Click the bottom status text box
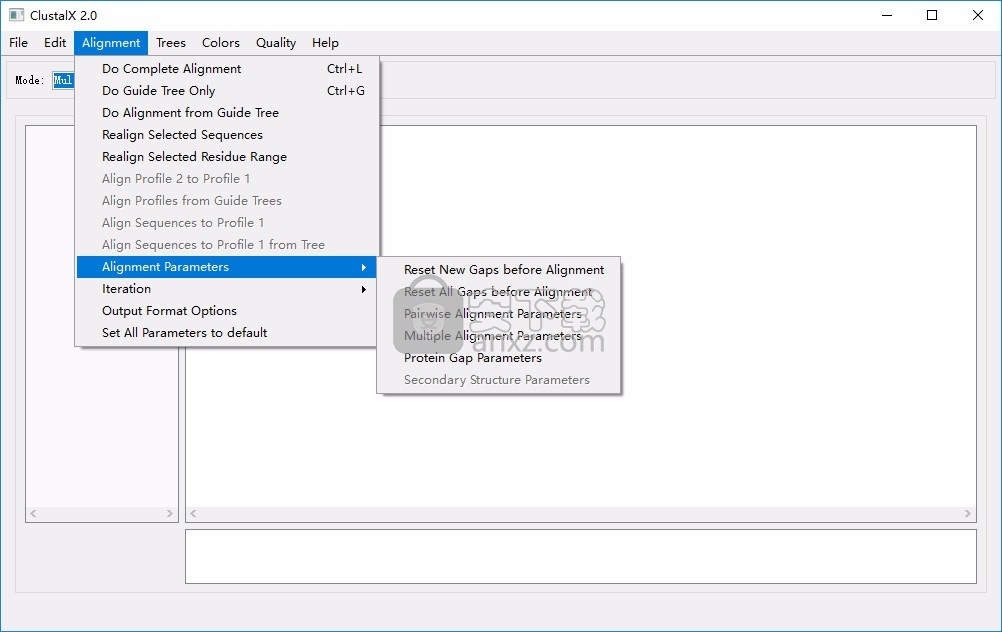Screen dimensions: 1002x632 point(581,557)
